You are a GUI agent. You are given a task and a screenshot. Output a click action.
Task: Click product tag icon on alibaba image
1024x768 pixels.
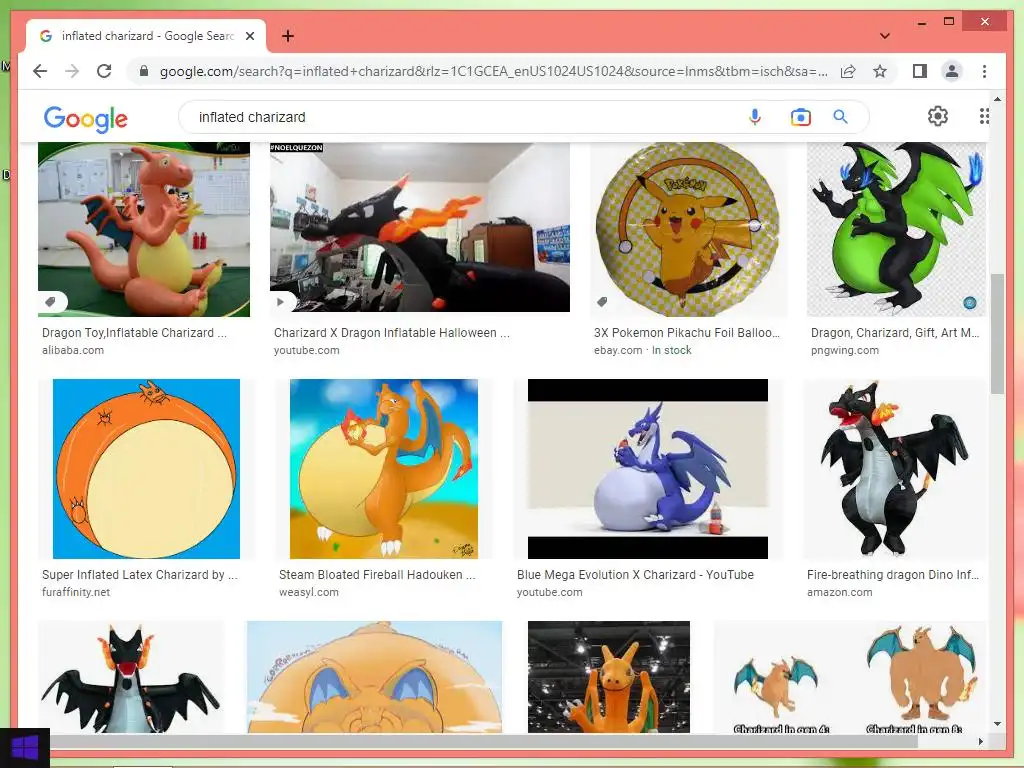[51, 302]
